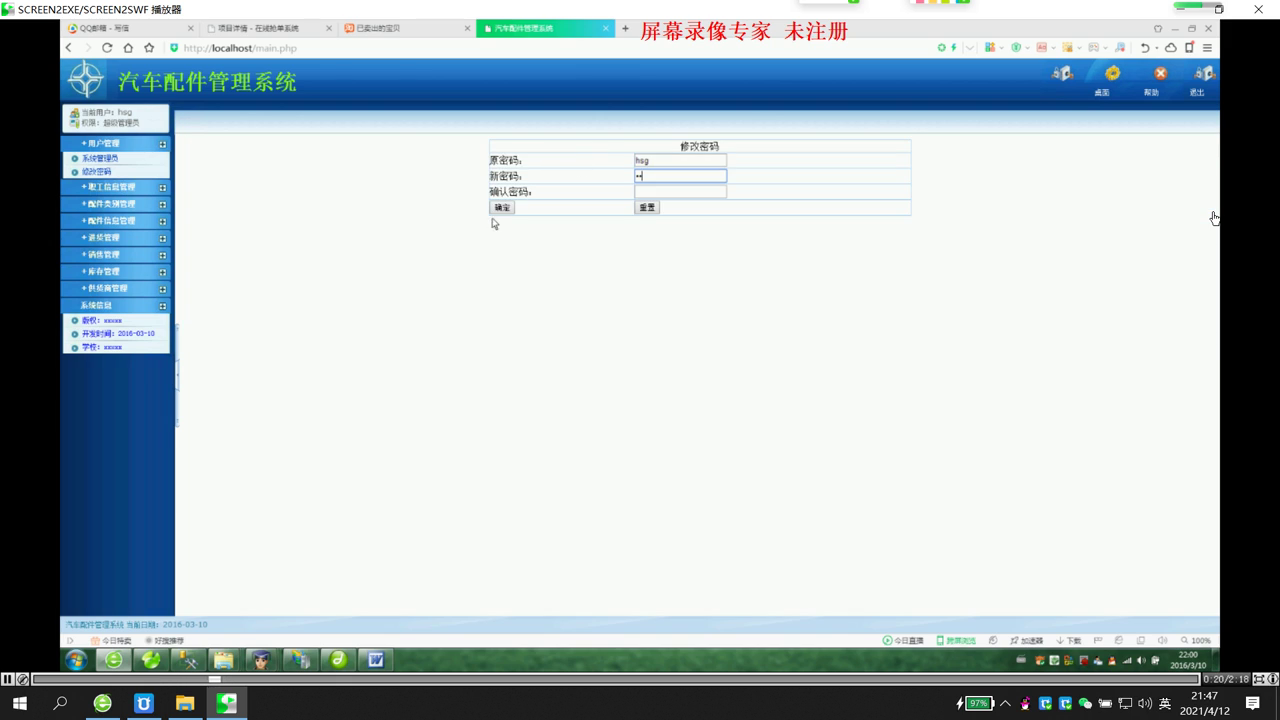Click the taskbar search magnifier

coord(60,704)
